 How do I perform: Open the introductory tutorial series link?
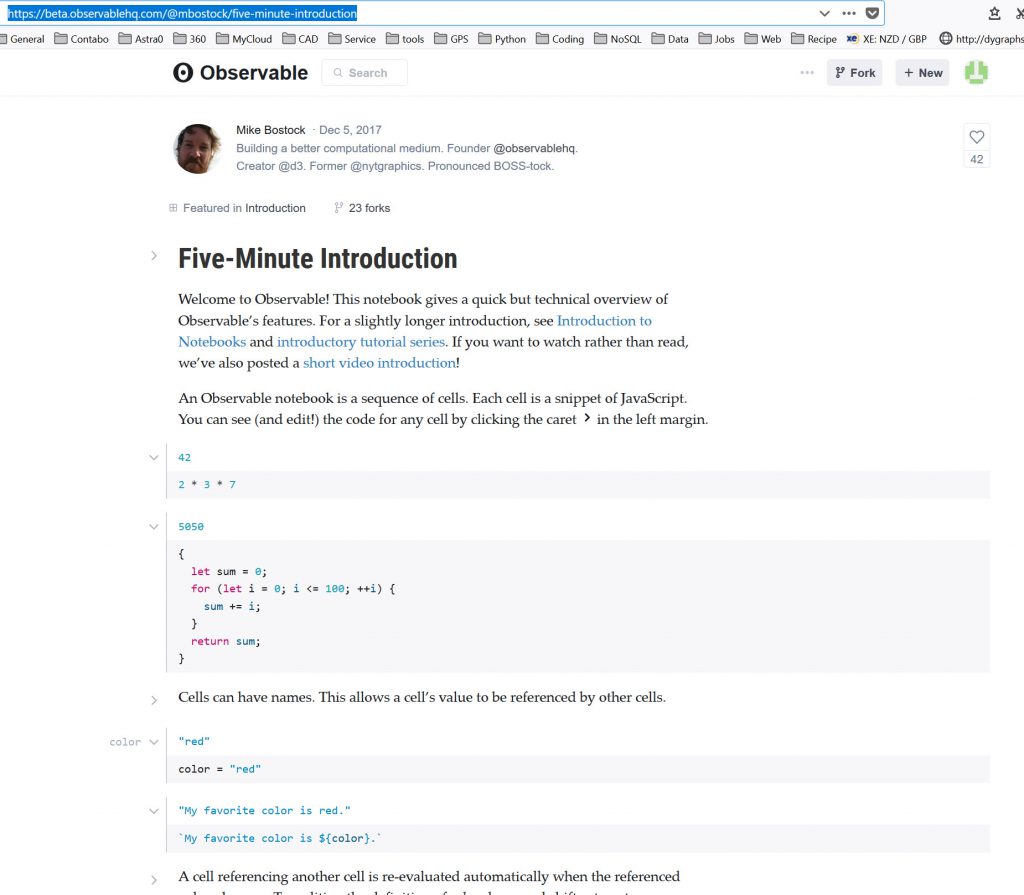pos(360,342)
